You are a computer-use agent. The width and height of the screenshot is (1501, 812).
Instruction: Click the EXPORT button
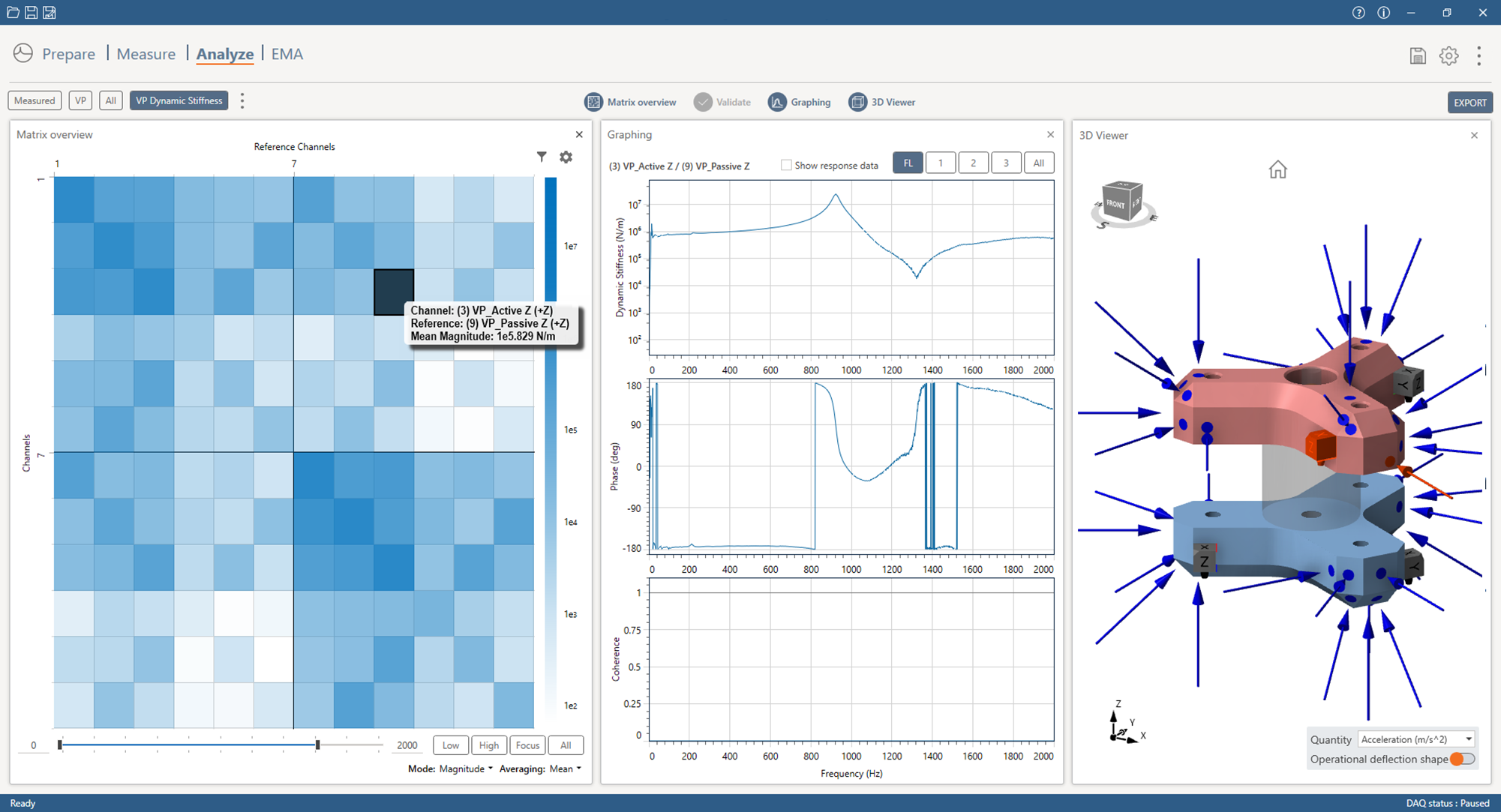pos(1469,103)
